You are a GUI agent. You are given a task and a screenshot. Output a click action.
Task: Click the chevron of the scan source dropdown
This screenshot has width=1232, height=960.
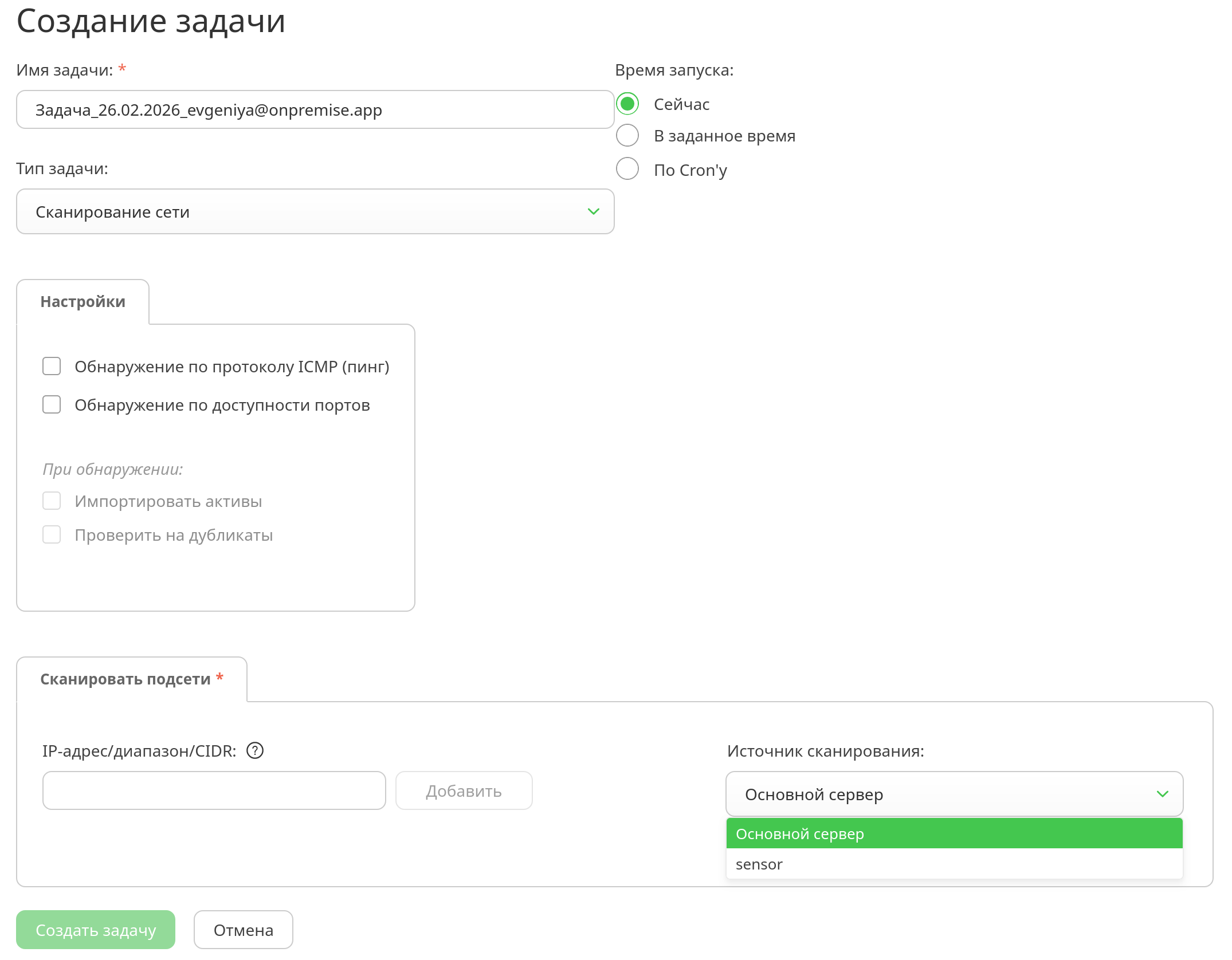[x=1162, y=794]
